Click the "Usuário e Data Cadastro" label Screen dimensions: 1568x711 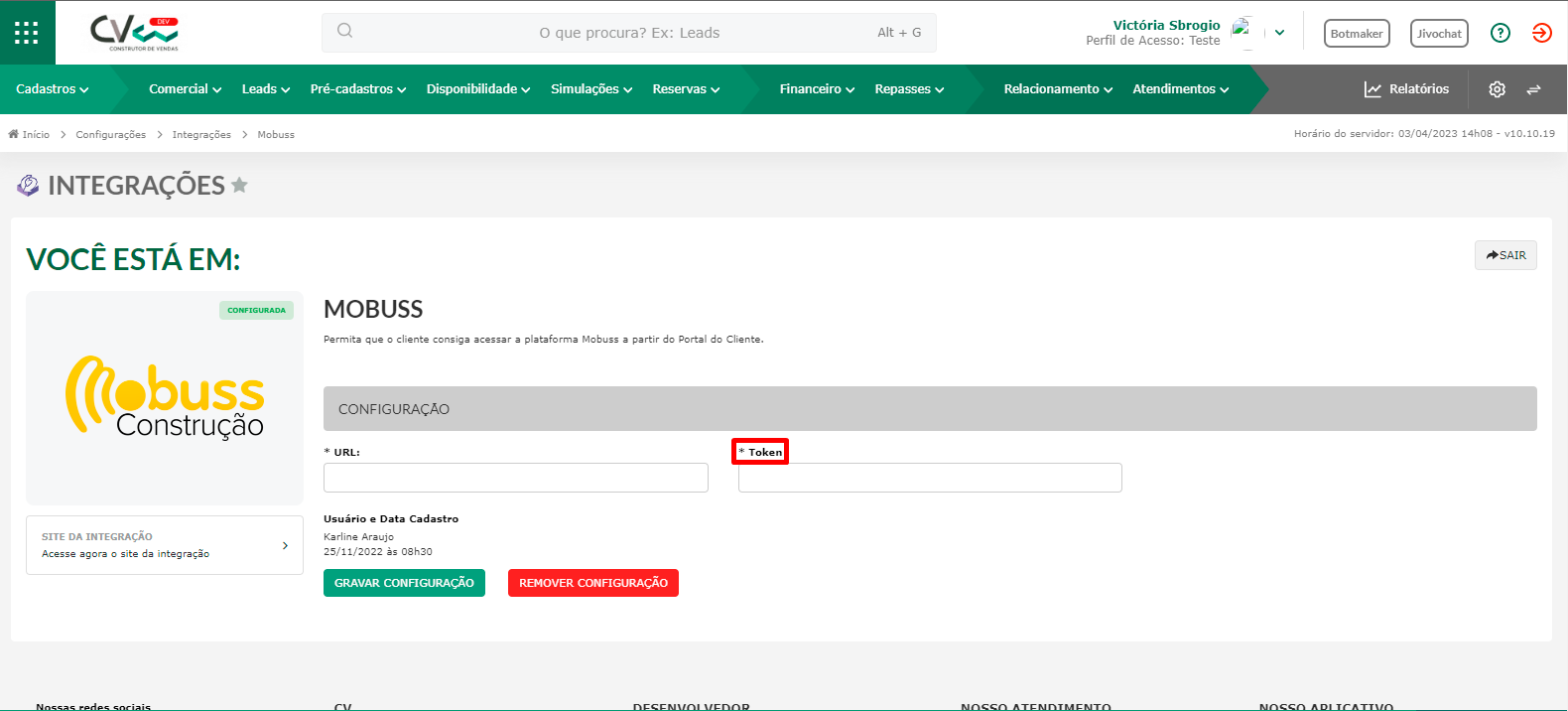pyautogui.click(x=391, y=518)
